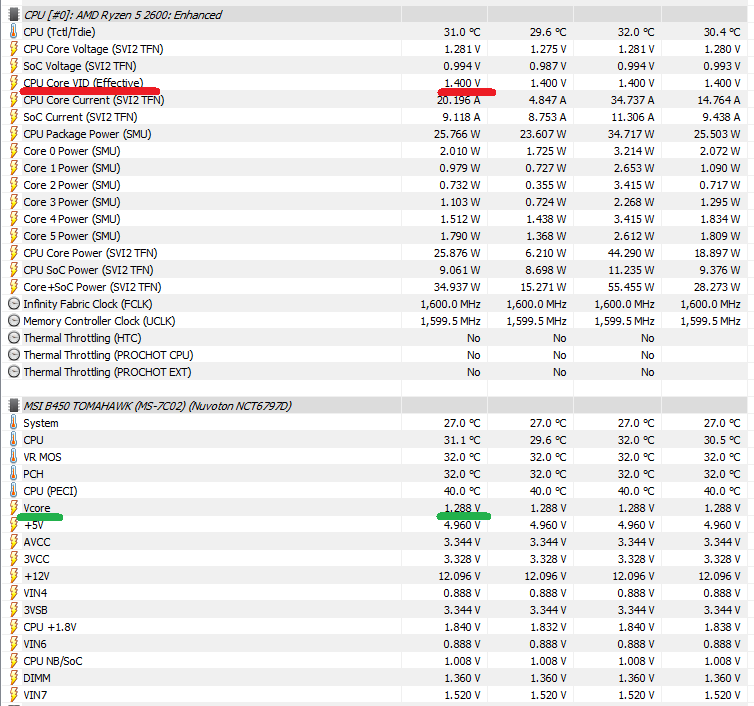The image size is (754, 706).
Task: Click the 30.5 °C average motherboard CPU temperature
Action: (722, 440)
